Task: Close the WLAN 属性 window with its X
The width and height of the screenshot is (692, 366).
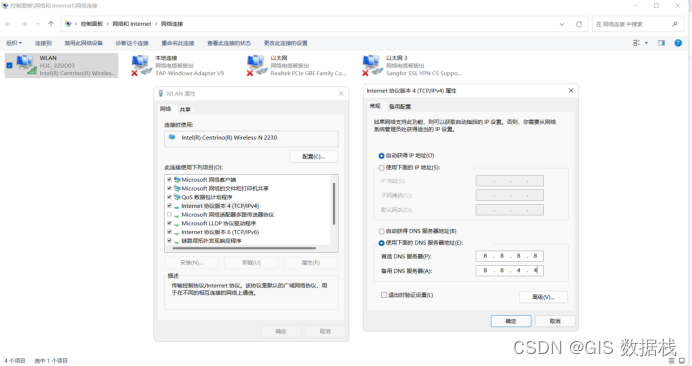Action: pyautogui.click(x=341, y=94)
